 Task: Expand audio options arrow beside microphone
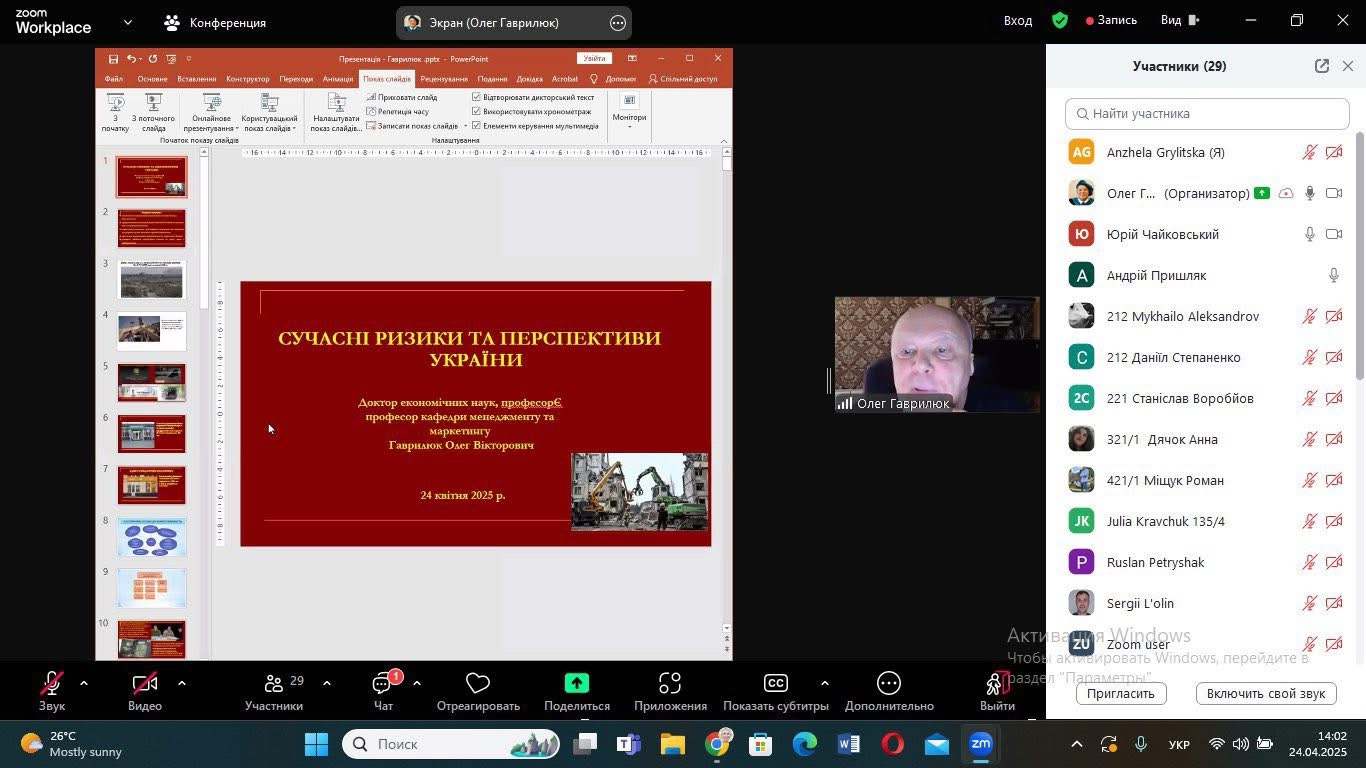(84, 683)
